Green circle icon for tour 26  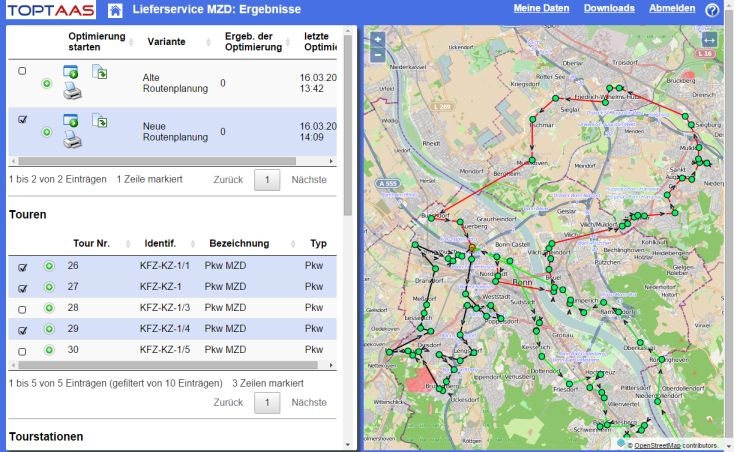49,266
